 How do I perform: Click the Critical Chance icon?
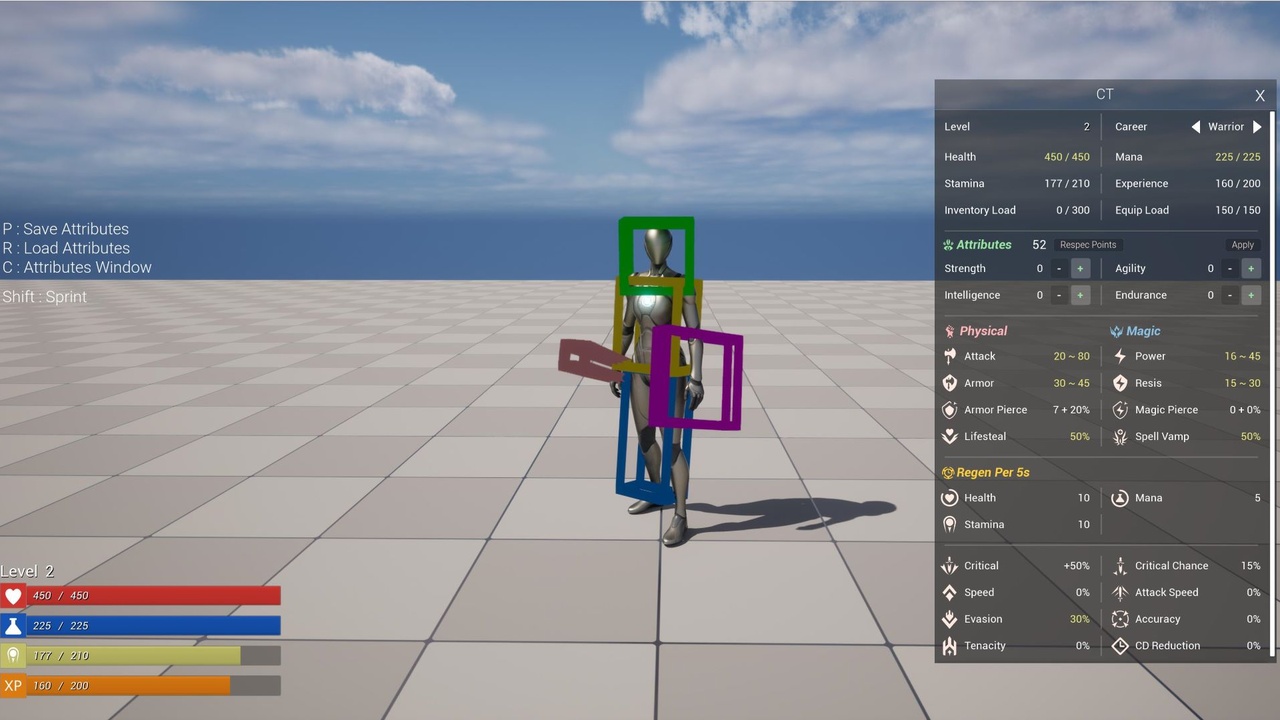point(1120,566)
